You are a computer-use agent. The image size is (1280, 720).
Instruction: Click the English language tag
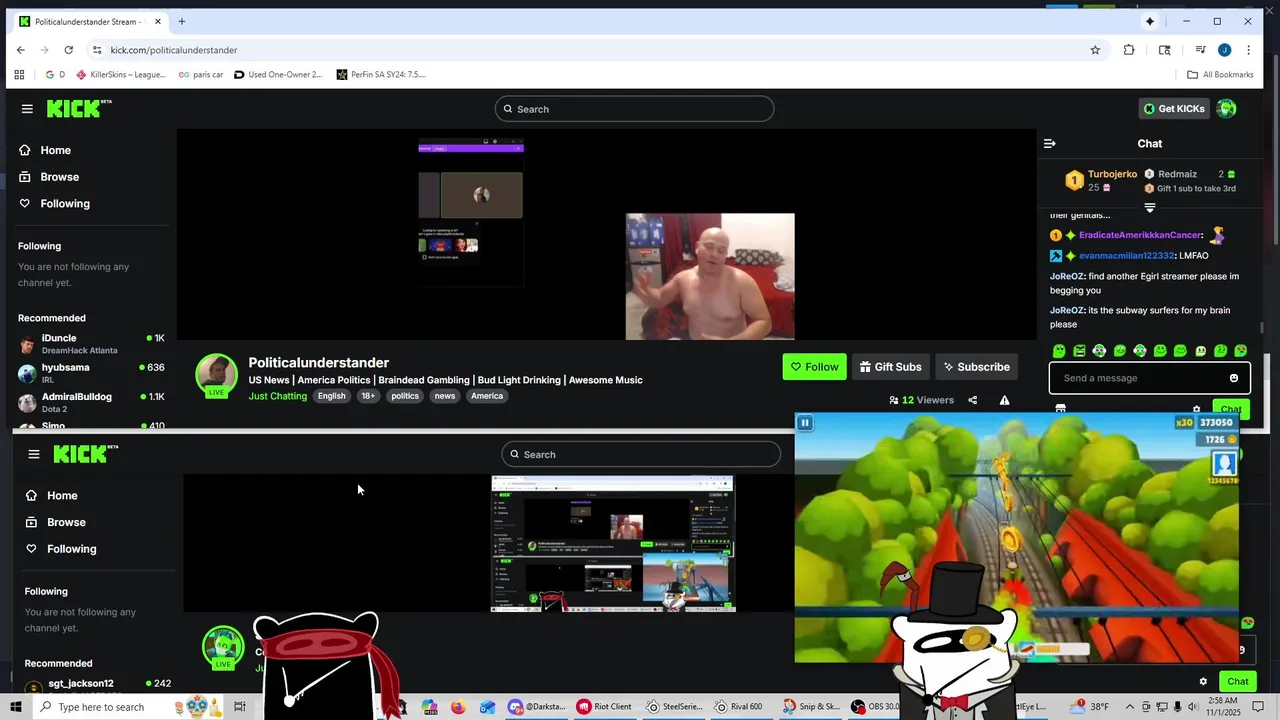click(x=331, y=396)
